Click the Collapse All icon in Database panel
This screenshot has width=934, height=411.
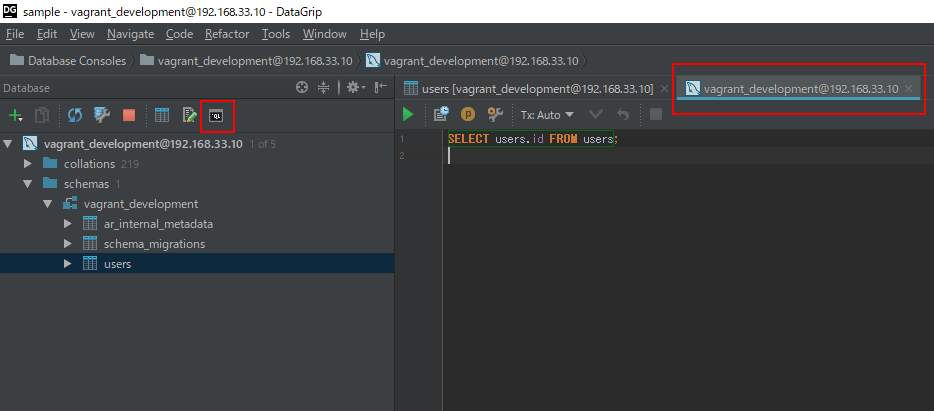pyautogui.click(x=323, y=88)
